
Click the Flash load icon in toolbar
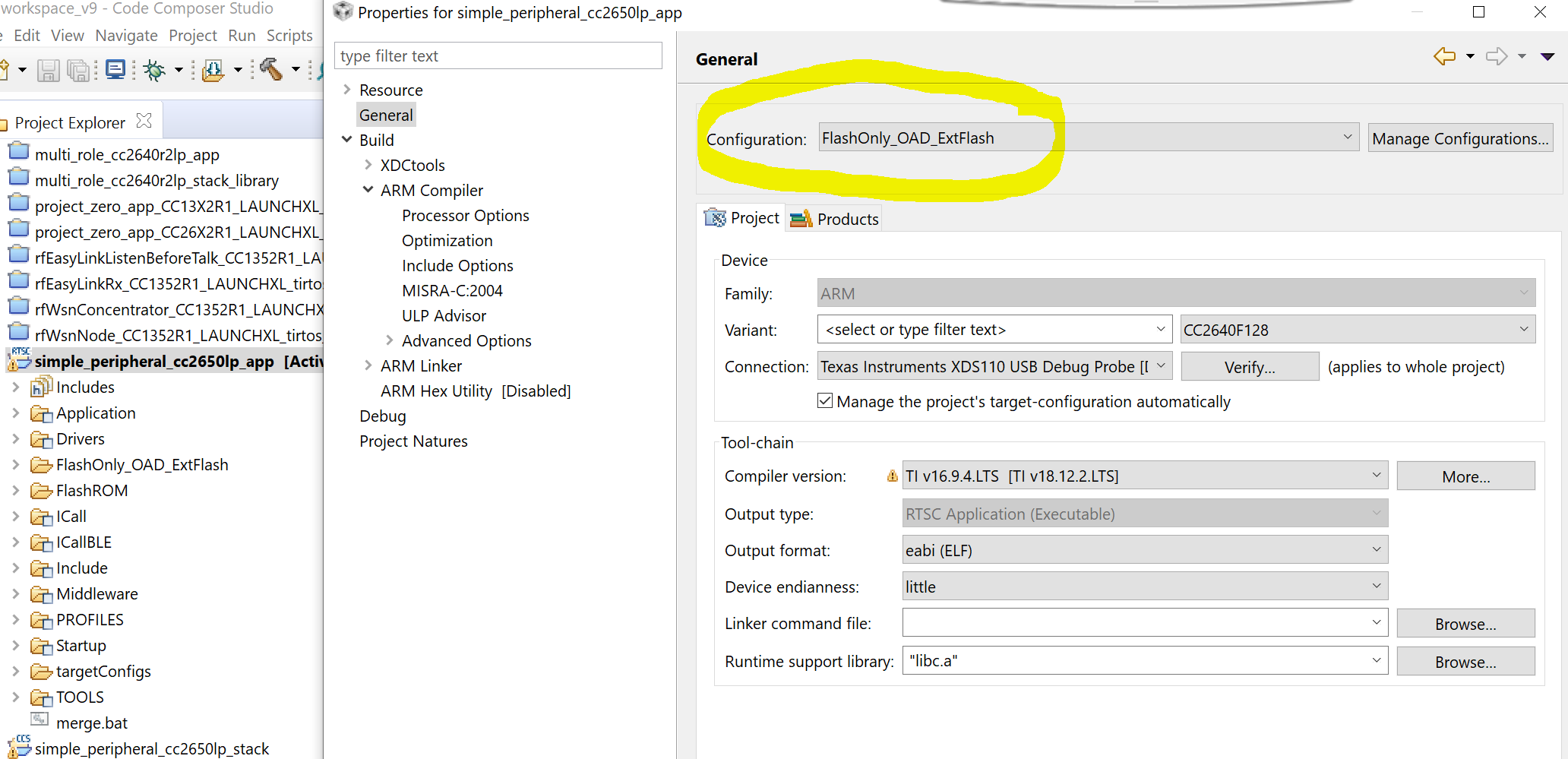click(213, 71)
